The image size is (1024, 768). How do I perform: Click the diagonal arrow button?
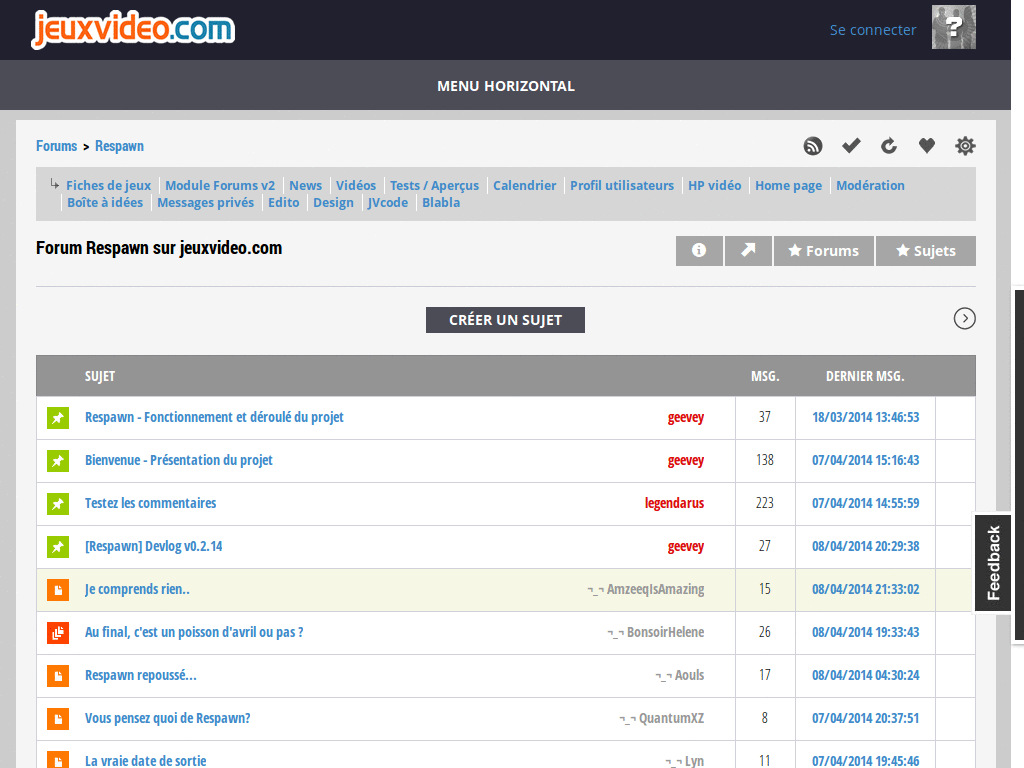click(x=748, y=251)
